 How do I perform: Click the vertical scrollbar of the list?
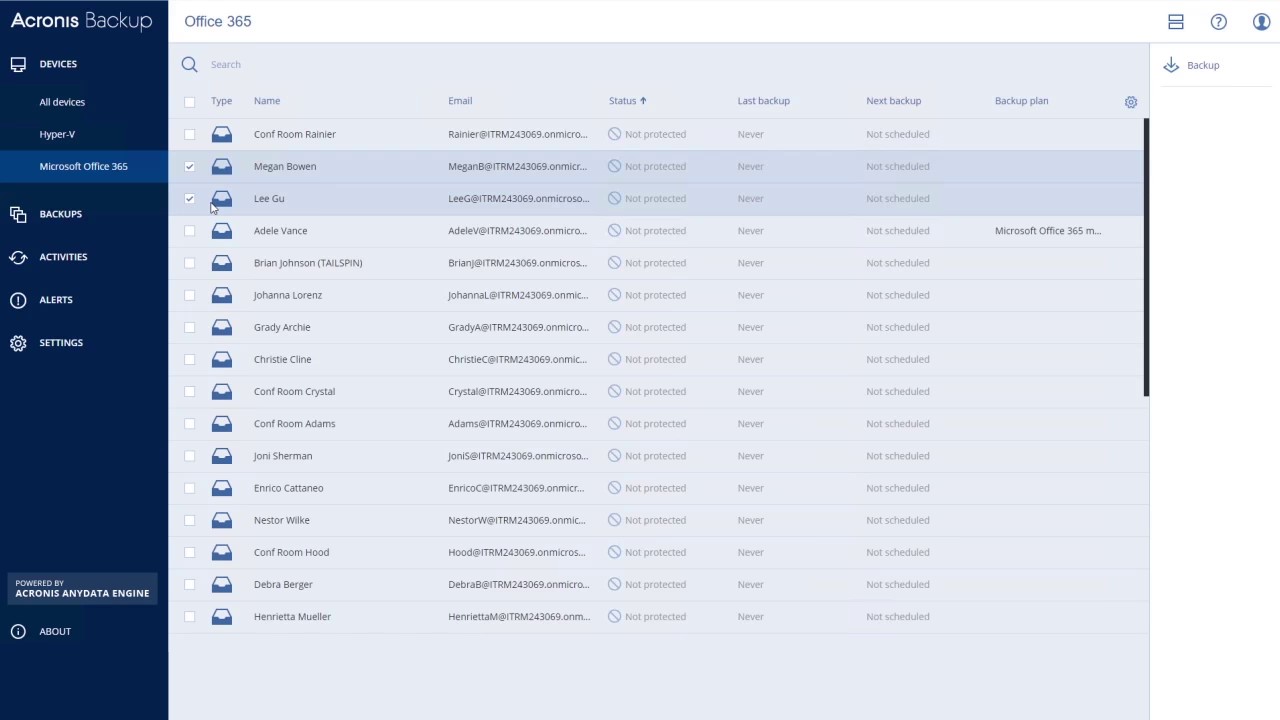[x=1146, y=257]
